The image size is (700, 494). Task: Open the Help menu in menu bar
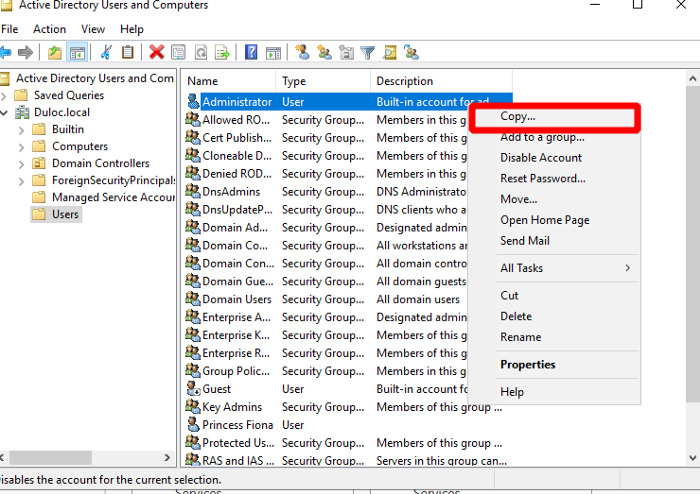tap(132, 29)
